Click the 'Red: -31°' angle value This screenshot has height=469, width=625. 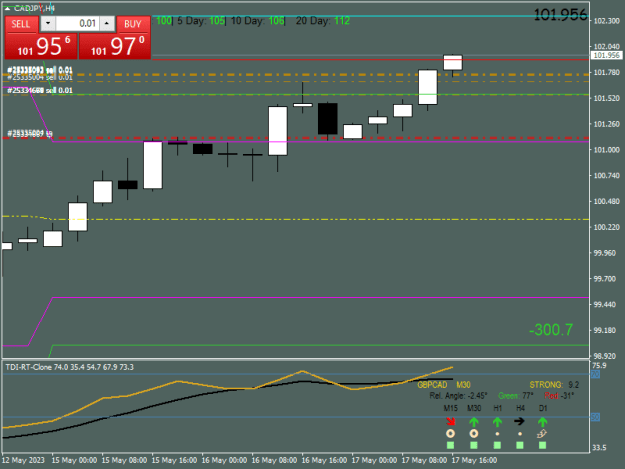click(559, 396)
